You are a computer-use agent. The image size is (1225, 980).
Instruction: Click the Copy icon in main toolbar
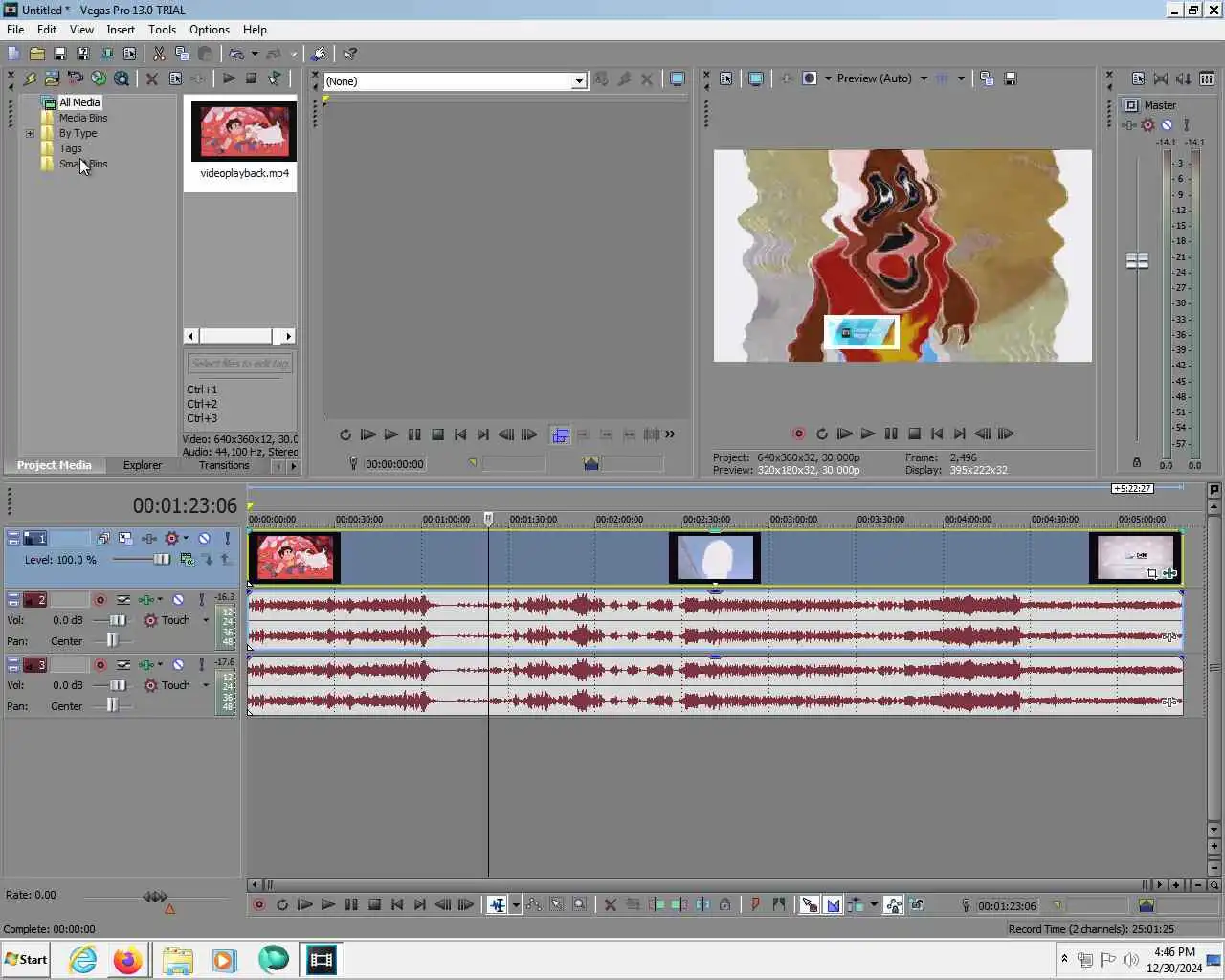point(182,54)
